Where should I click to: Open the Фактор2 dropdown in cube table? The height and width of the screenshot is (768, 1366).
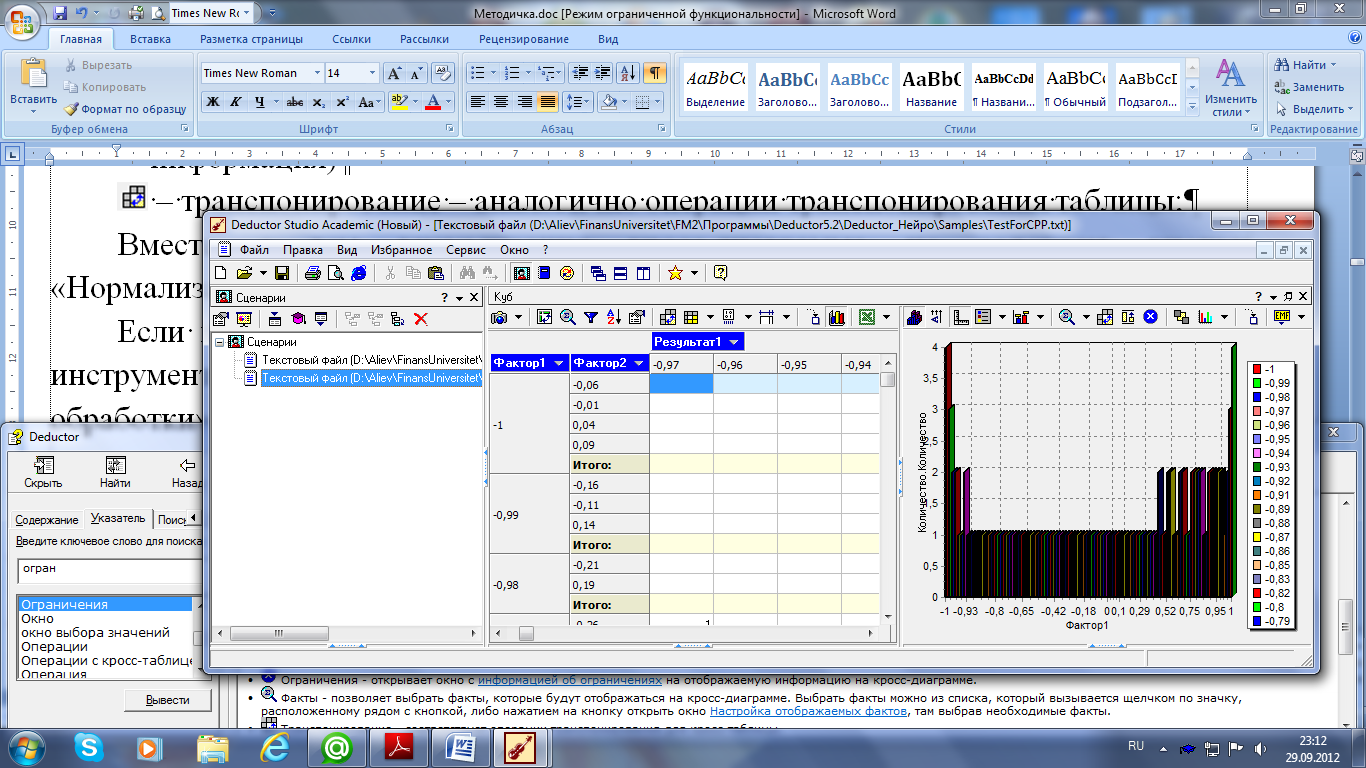pos(638,363)
